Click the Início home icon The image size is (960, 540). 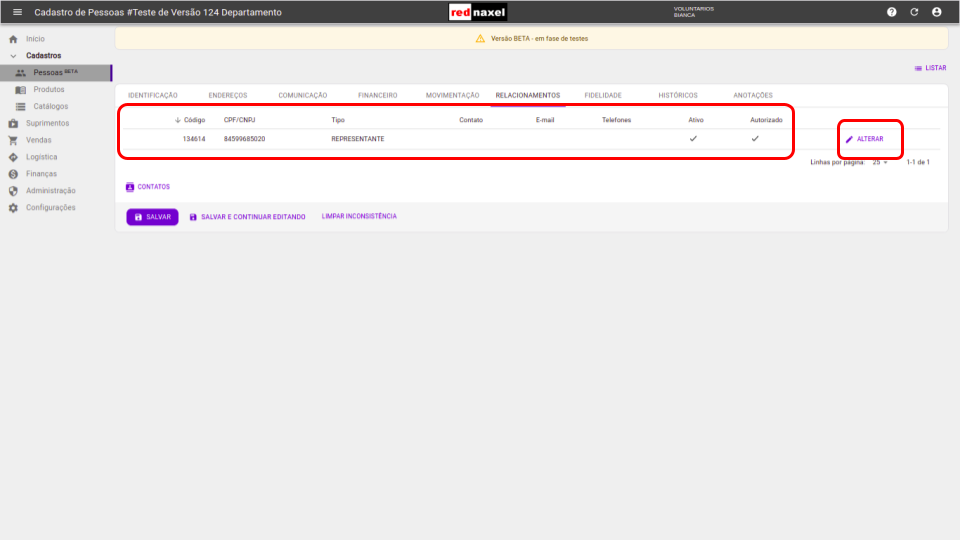click(x=13, y=39)
